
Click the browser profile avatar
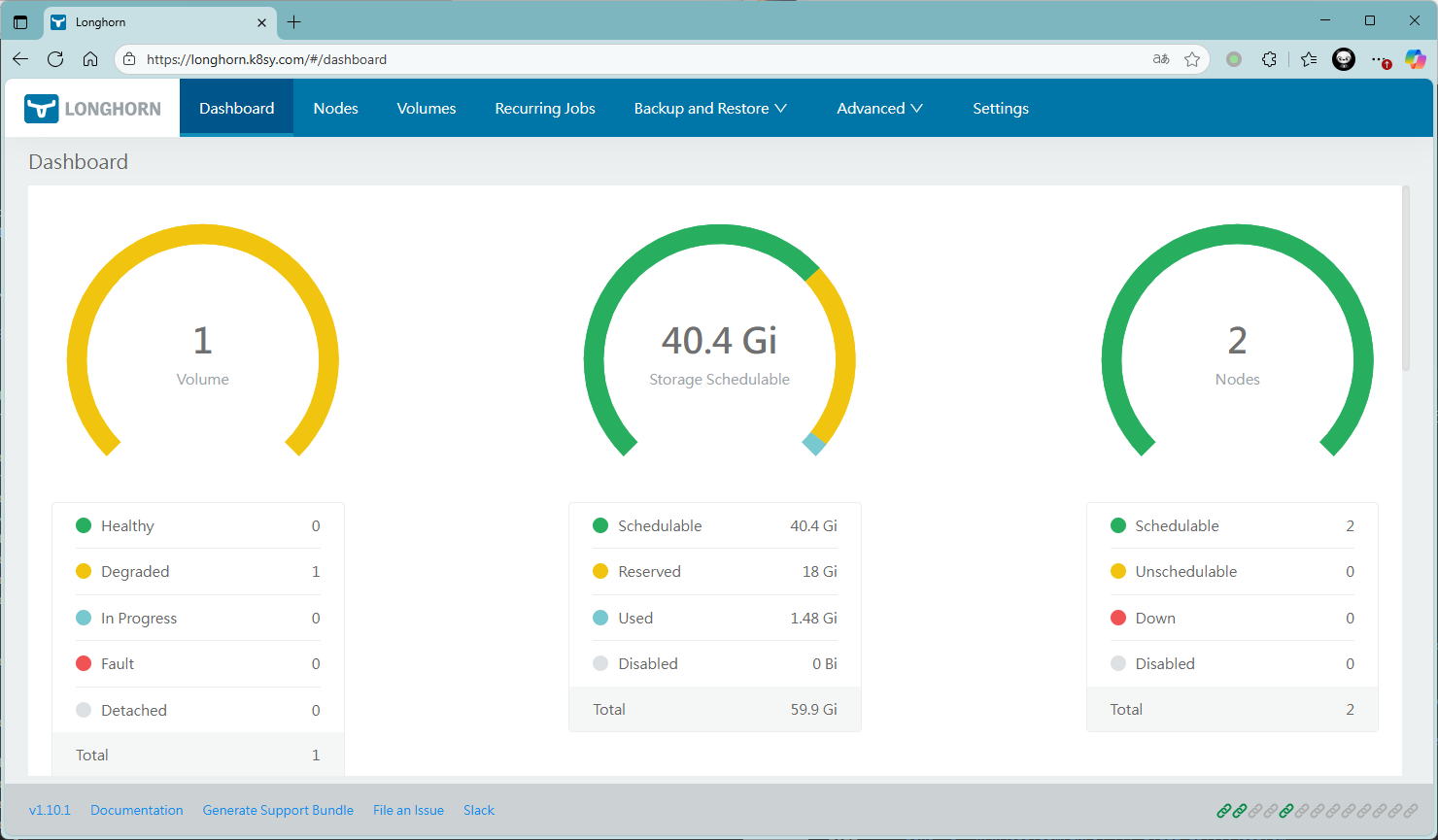[1343, 59]
